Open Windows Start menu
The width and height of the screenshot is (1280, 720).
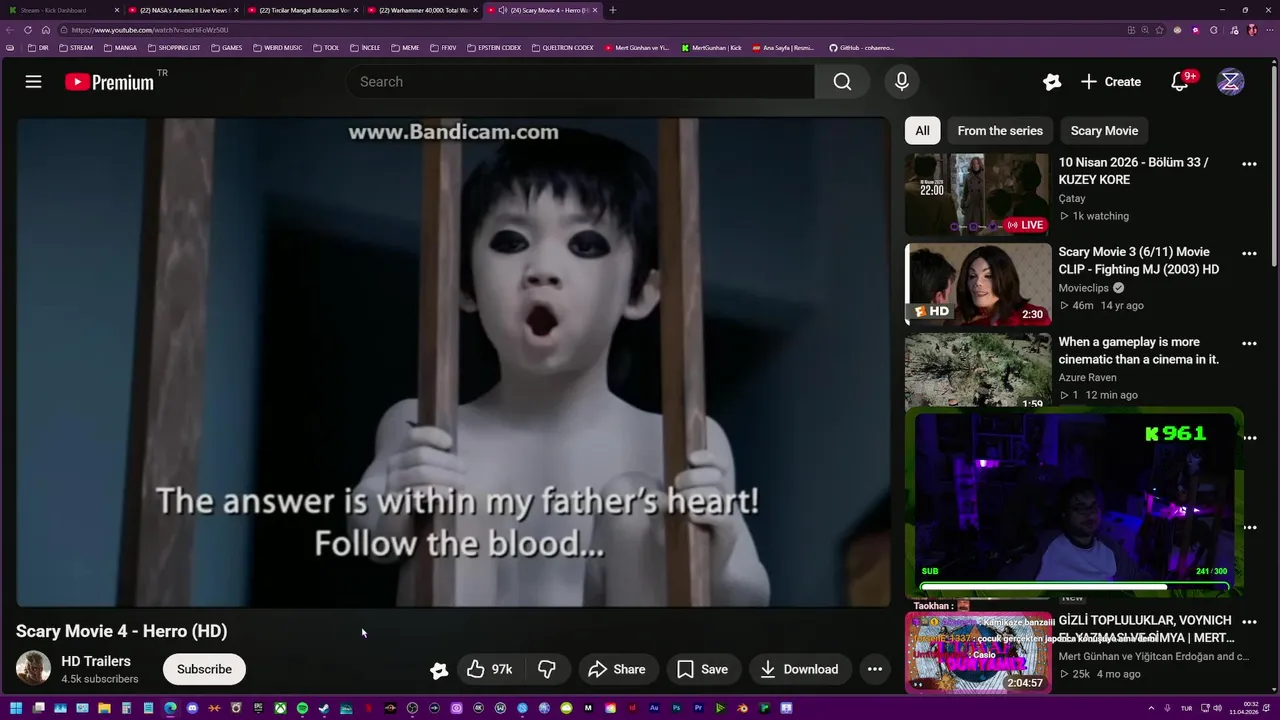16,708
